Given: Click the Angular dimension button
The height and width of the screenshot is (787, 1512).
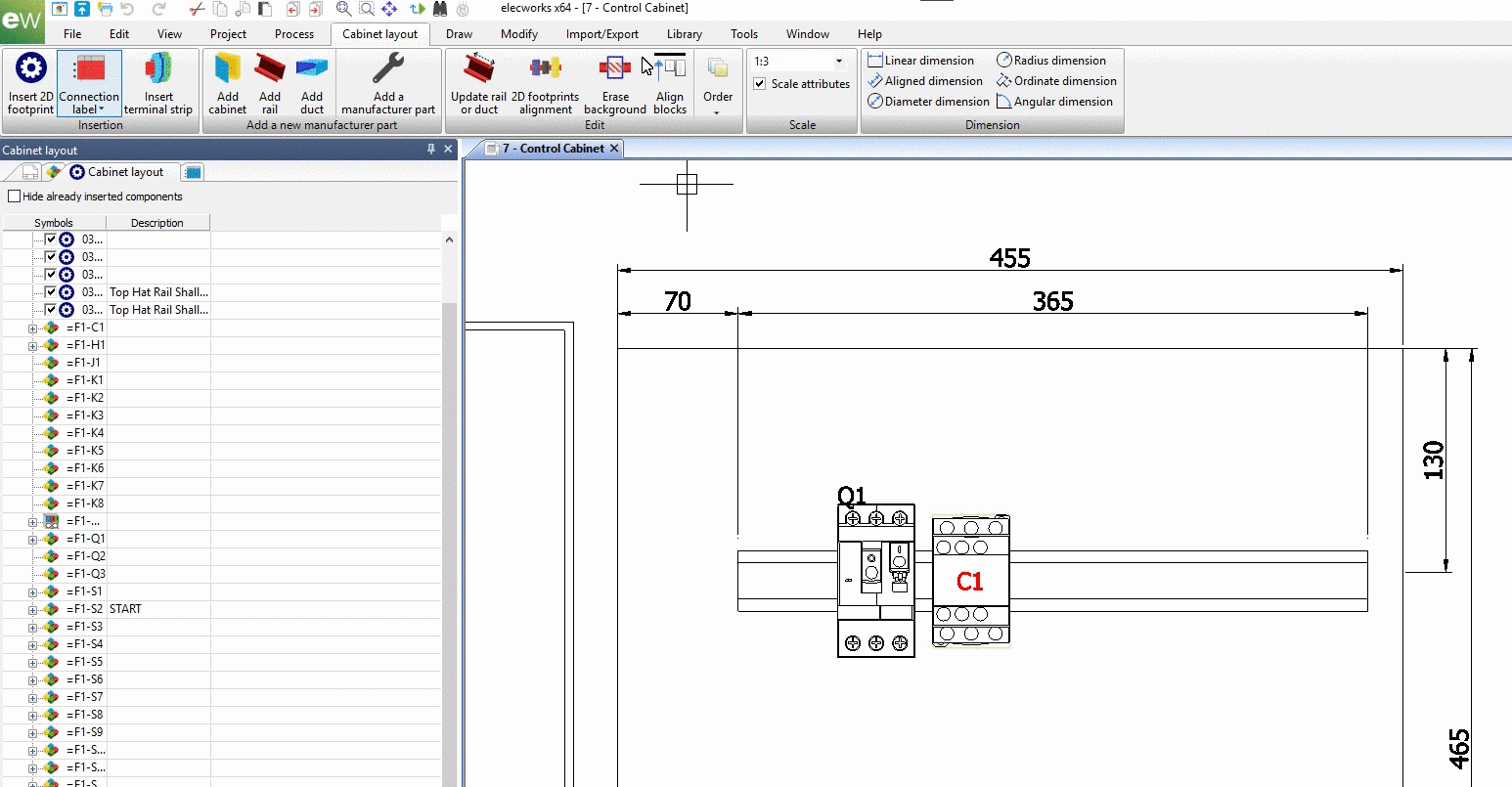Looking at the screenshot, I should click(x=1054, y=102).
